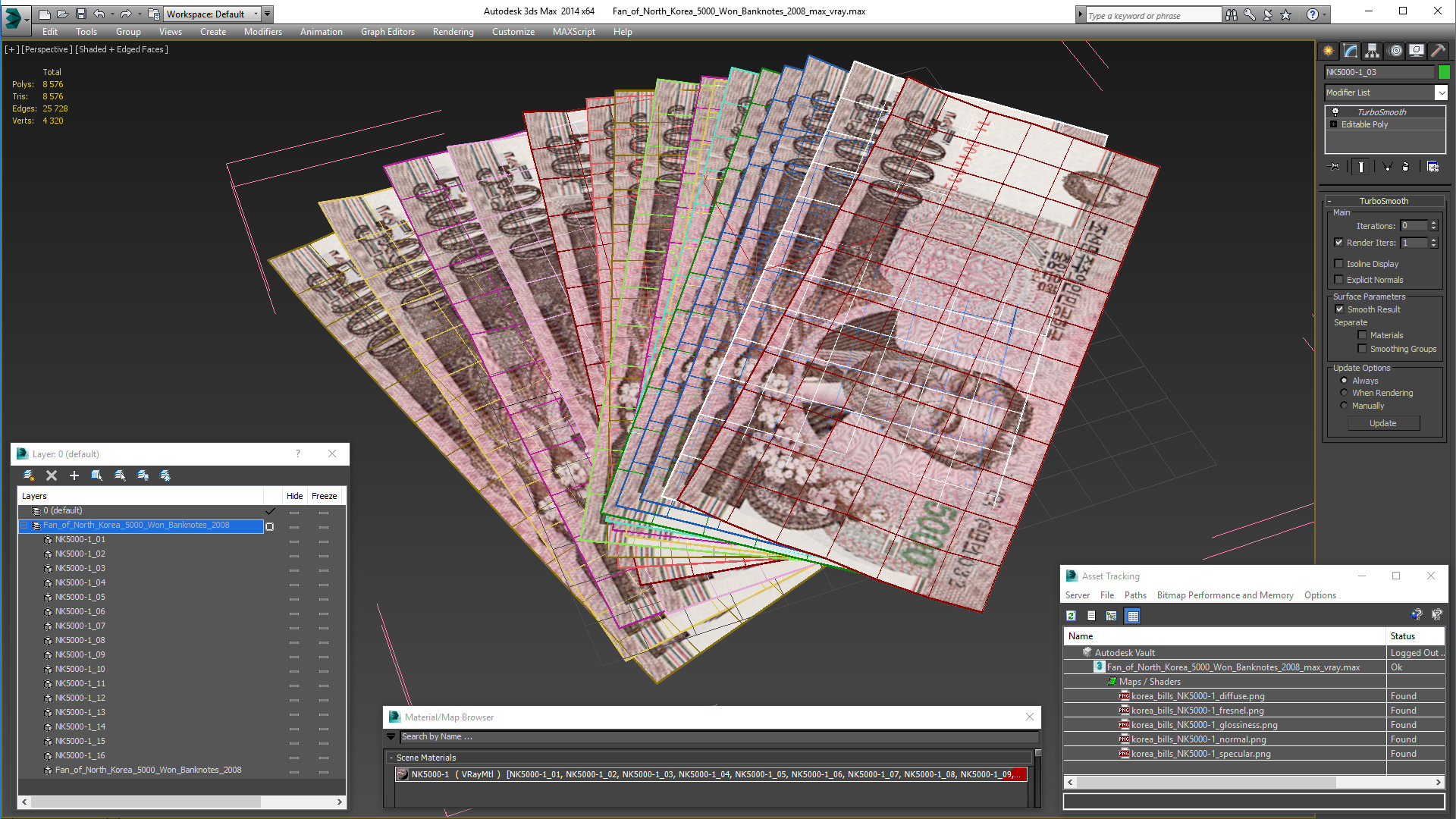Toggle the Smooth Result checkbox
This screenshot has width=1456, height=819.
pos(1339,309)
